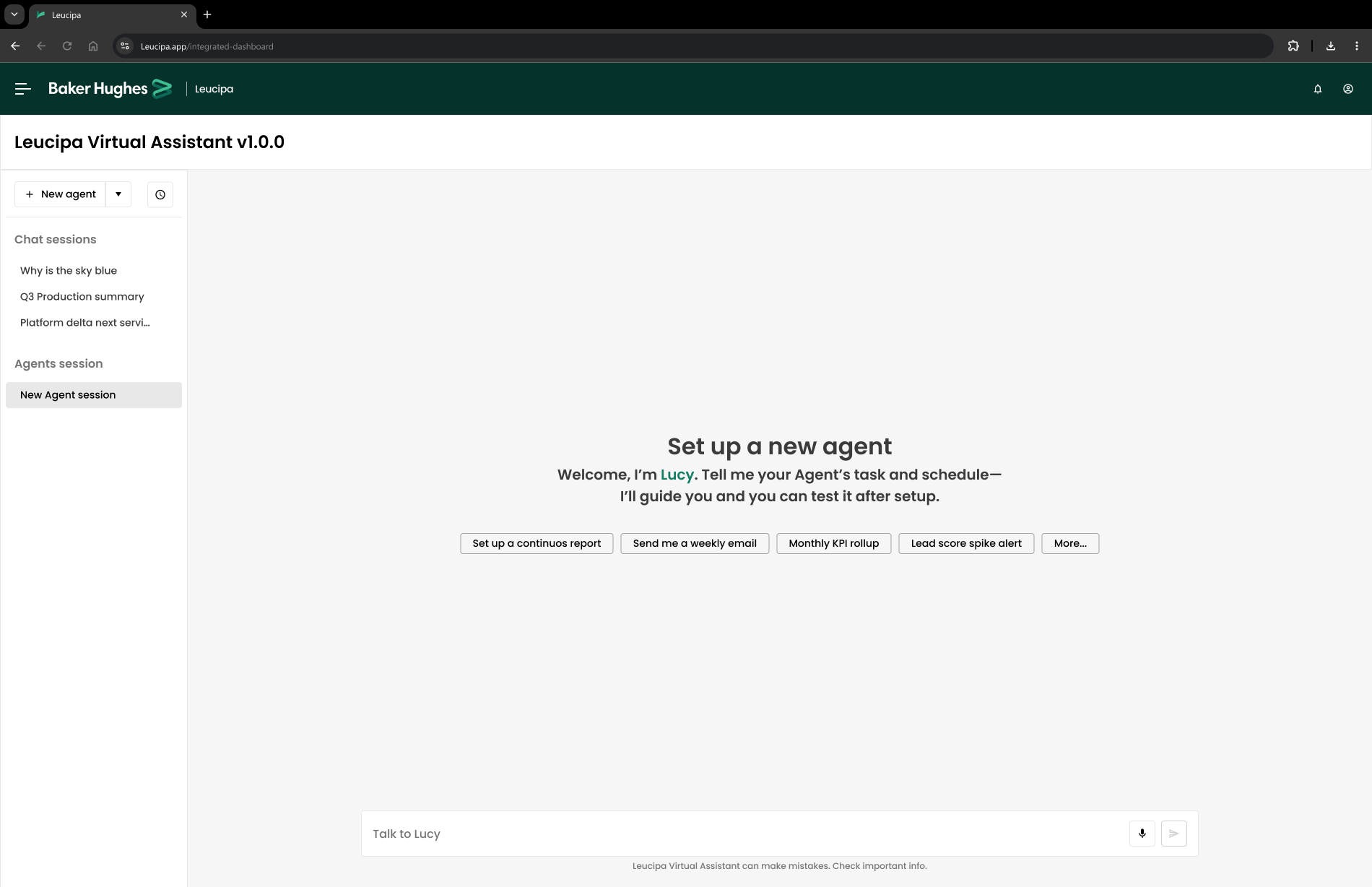Expand the New agent dropdown arrow
1372x887 pixels.
point(118,194)
